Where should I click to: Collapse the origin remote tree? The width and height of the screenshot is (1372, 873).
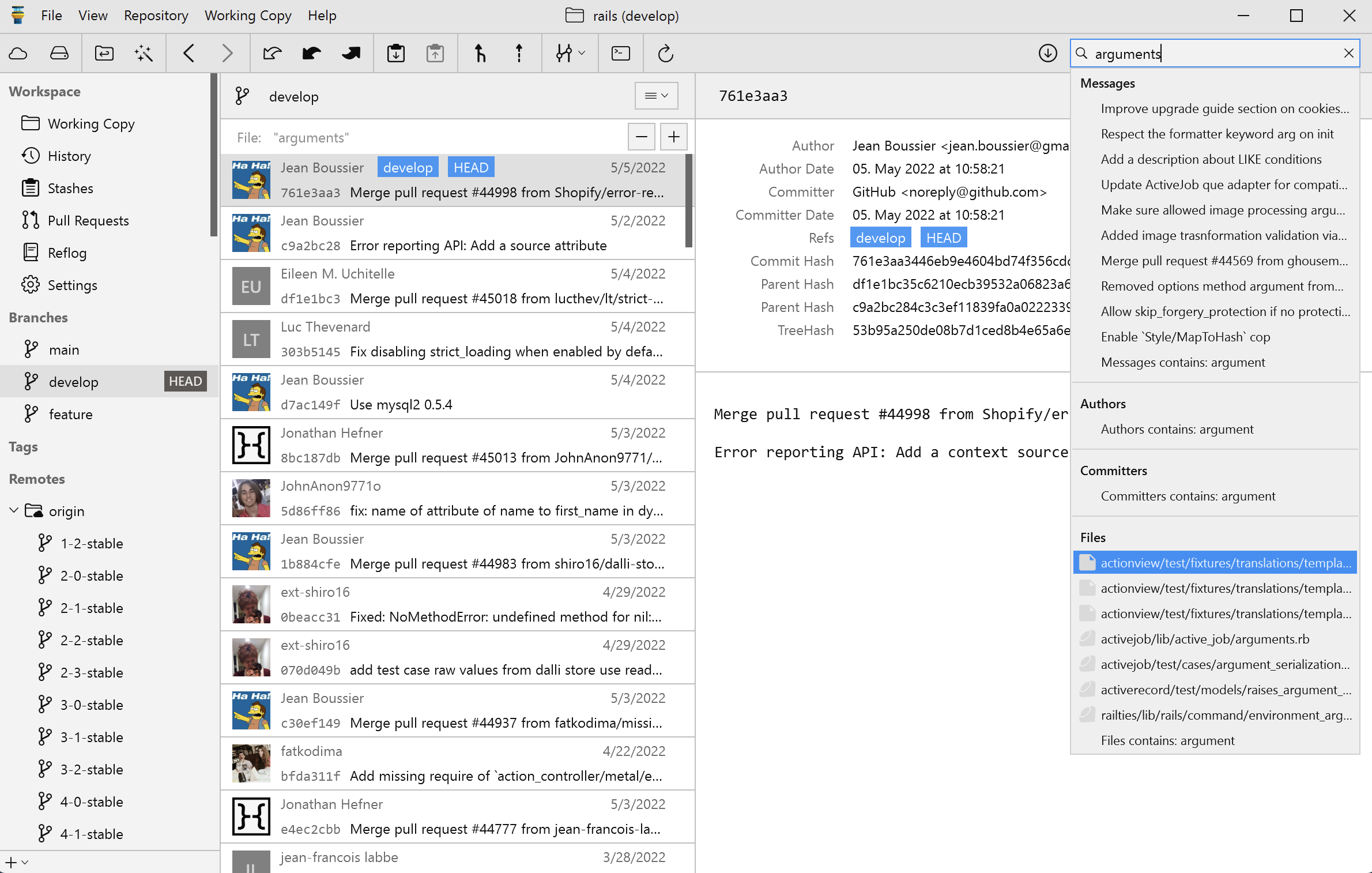(14, 511)
